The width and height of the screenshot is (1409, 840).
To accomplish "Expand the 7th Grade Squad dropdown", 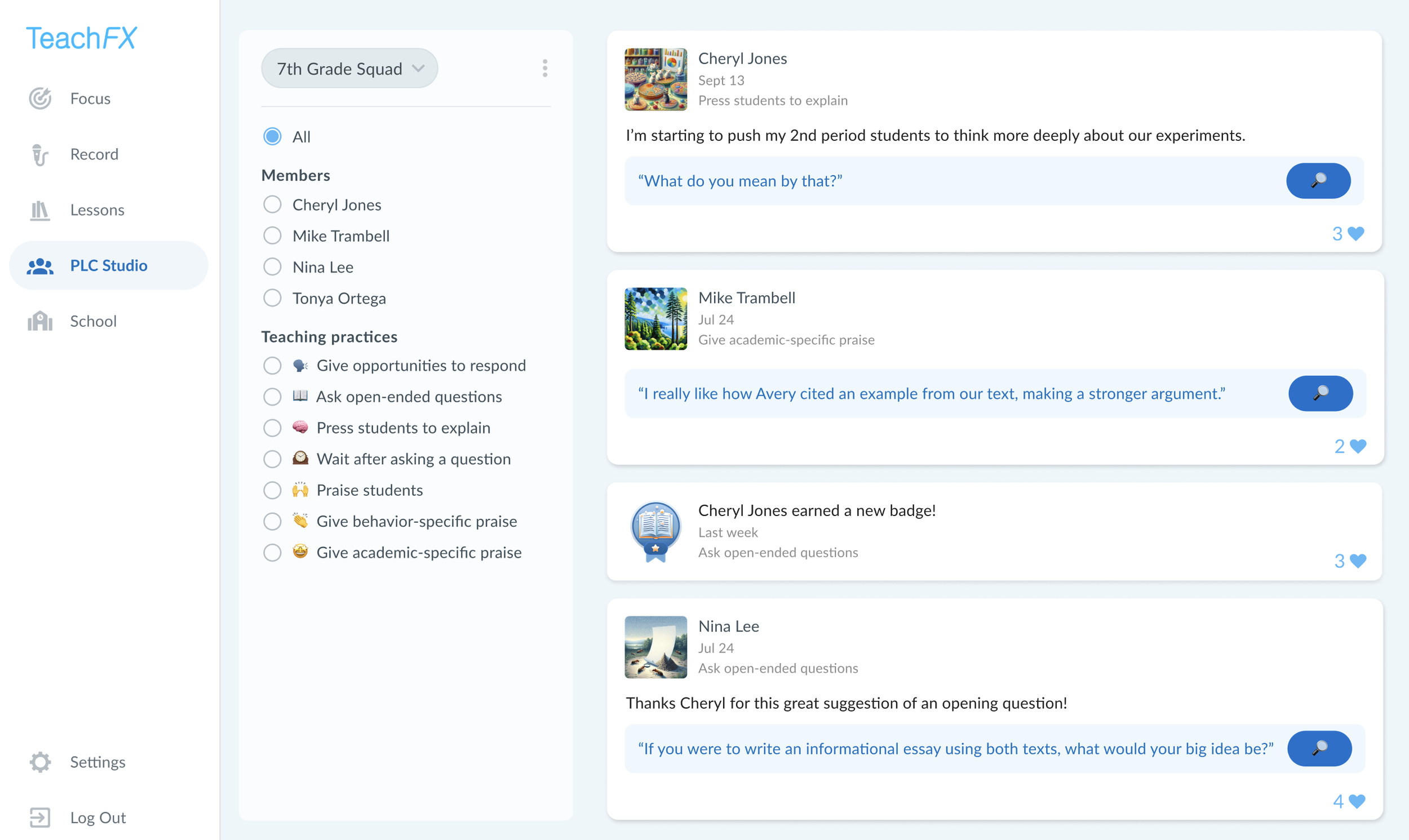I will tap(349, 69).
